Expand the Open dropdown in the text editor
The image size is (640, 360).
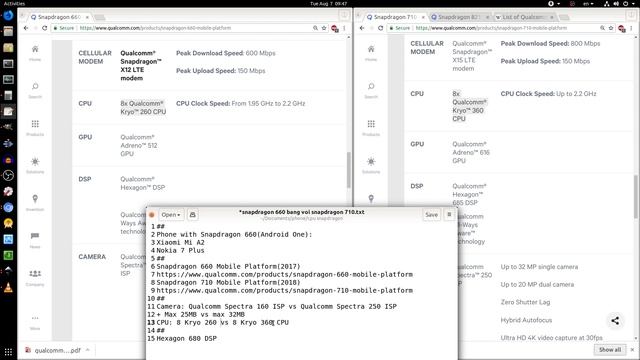[171, 215]
